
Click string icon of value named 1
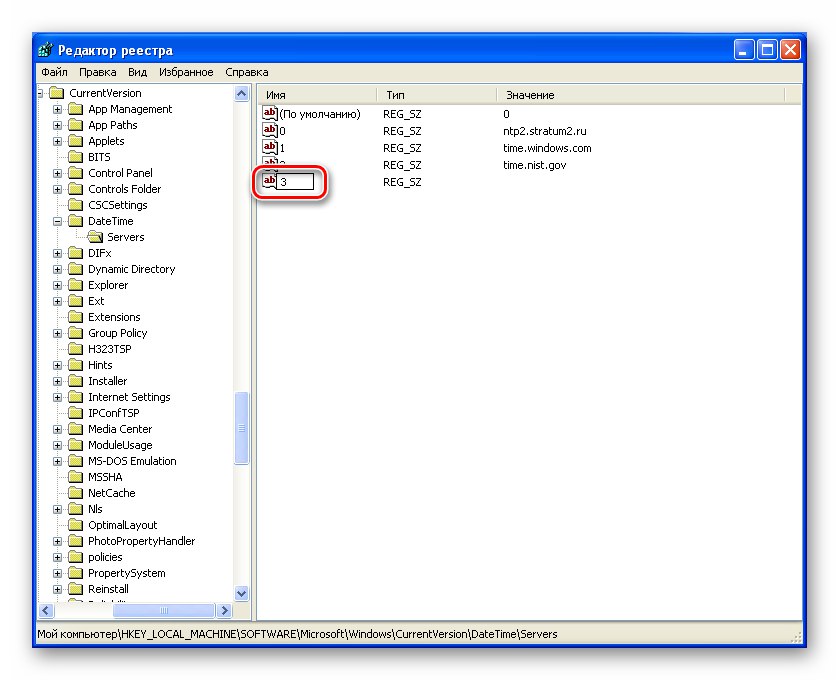click(x=270, y=148)
